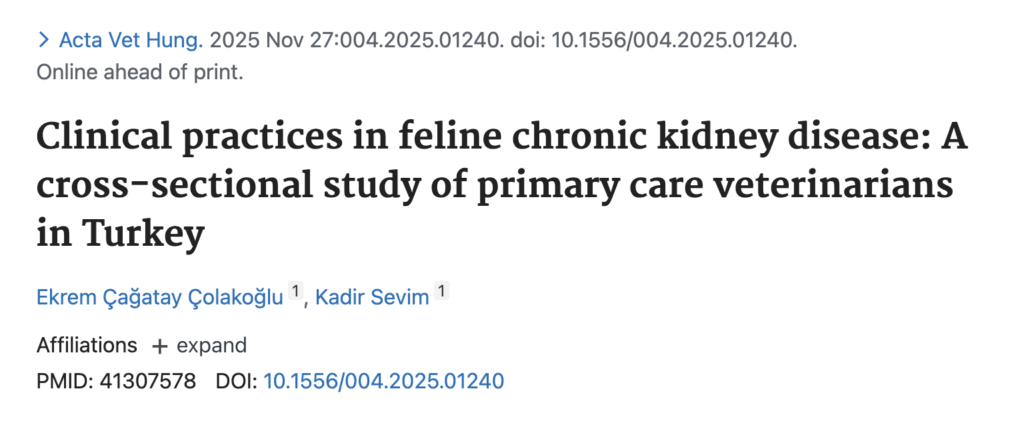Viewport: 1024px width, 433px height.
Task: Open the Acta Vet Hung. journal link
Action: click(131, 41)
